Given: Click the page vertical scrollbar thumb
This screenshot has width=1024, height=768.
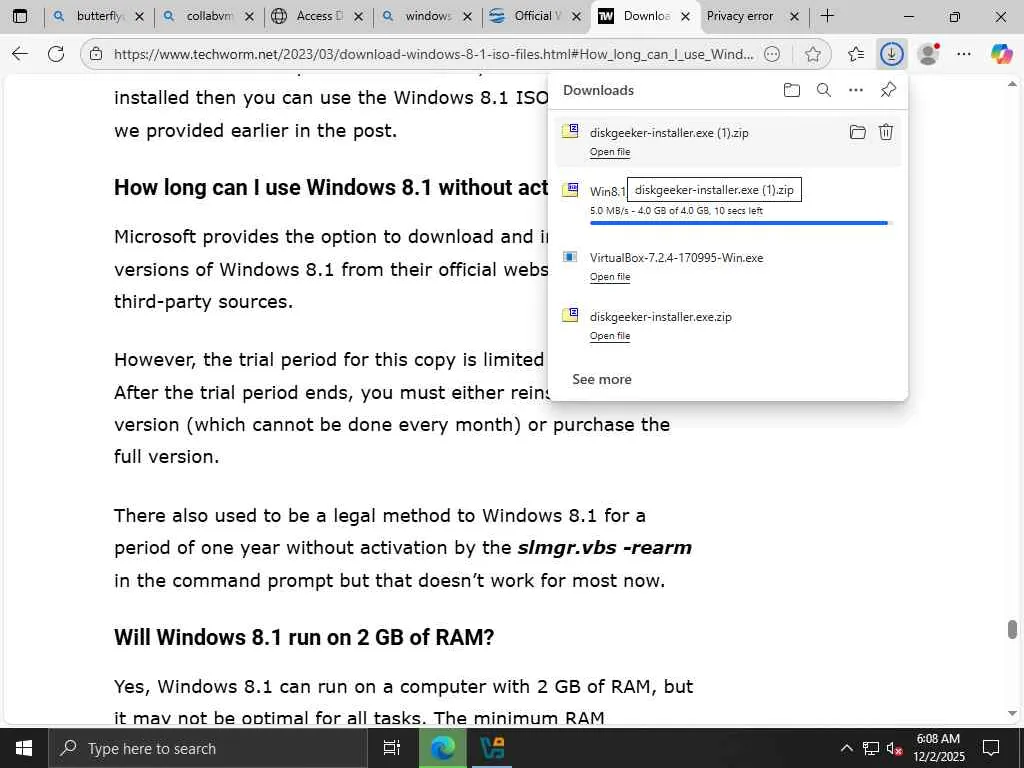Looking at the screenshot, I should [1012, 629].
